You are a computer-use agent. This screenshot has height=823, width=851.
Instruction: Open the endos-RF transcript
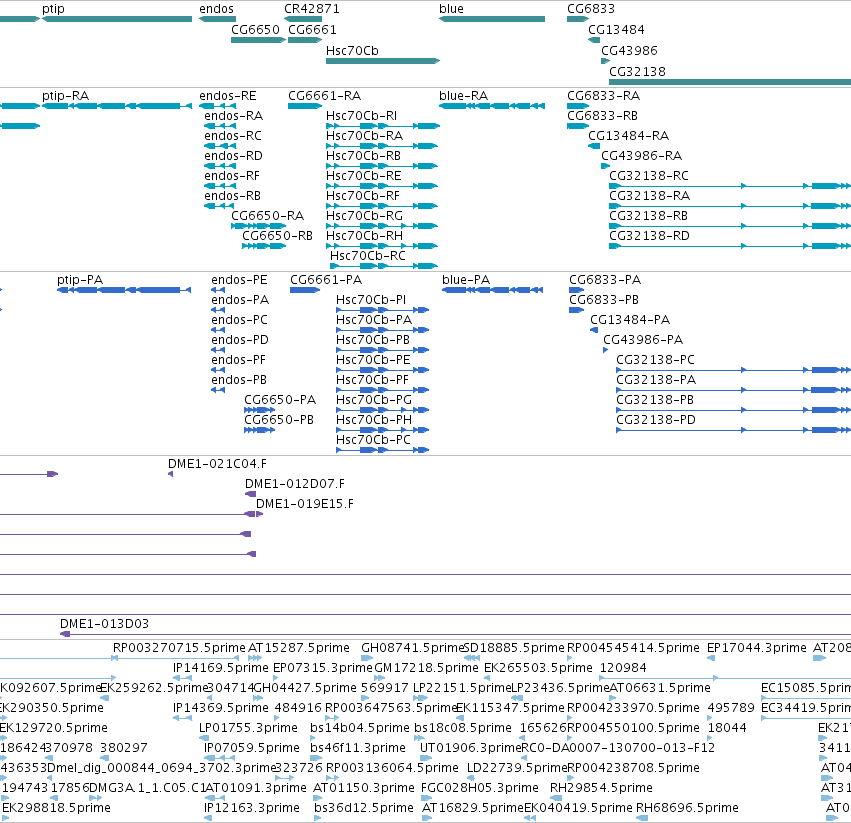[220, 186]
